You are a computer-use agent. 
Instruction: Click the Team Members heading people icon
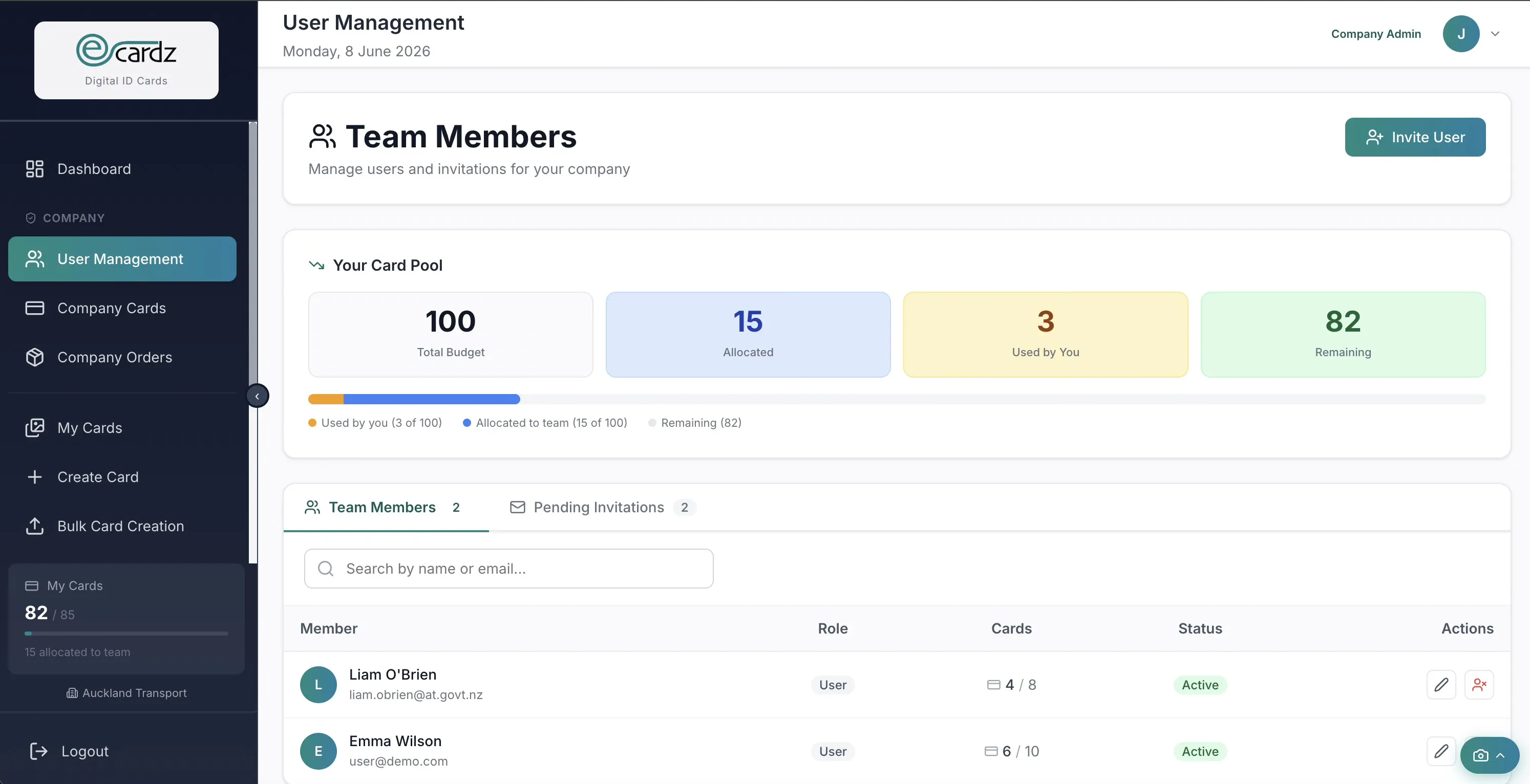tap(323, 137)
